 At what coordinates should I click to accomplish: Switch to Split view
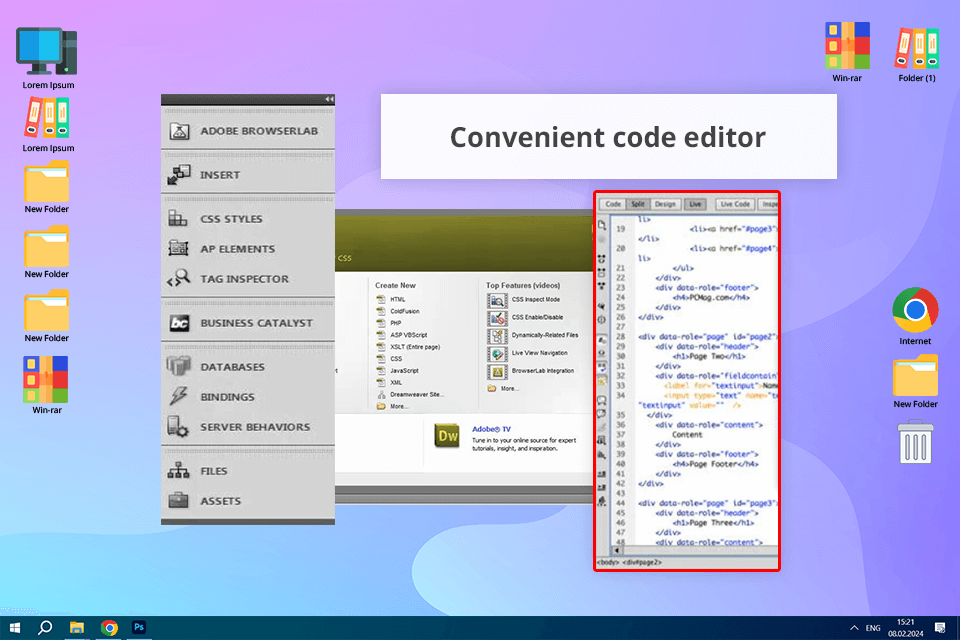point(637,204)
